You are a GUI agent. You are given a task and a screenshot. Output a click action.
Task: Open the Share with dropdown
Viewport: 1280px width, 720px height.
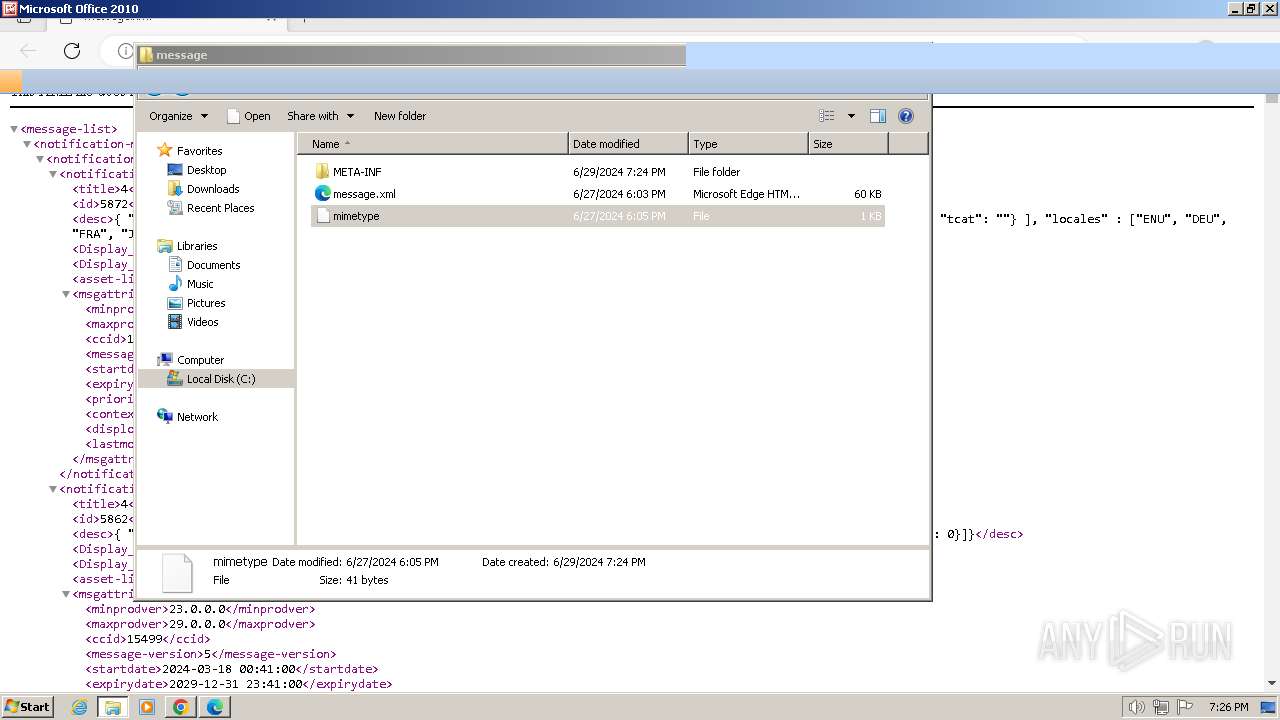coord(320,116)
